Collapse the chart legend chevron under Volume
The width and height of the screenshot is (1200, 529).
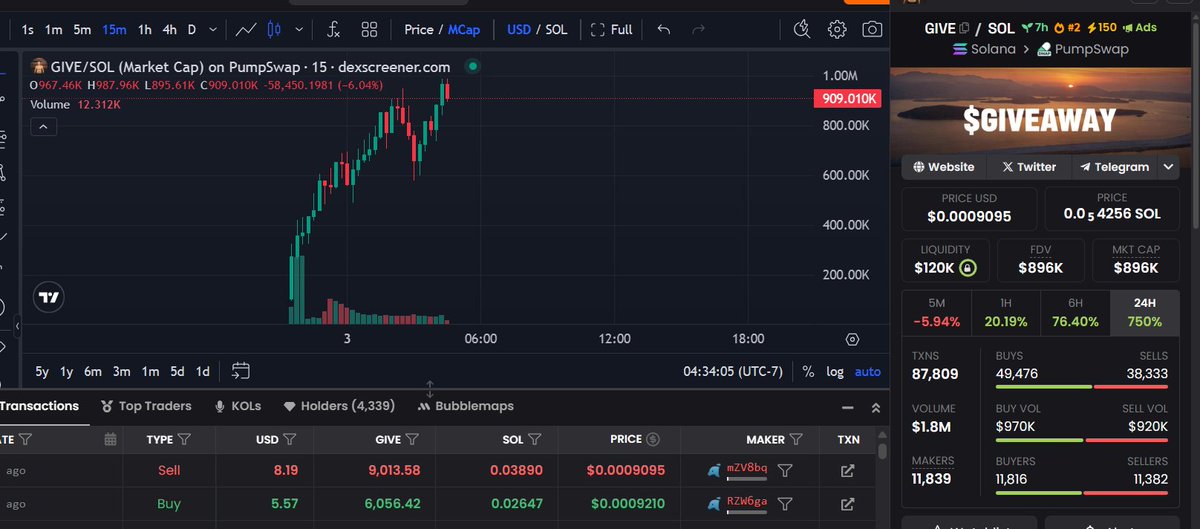[43, 126]
